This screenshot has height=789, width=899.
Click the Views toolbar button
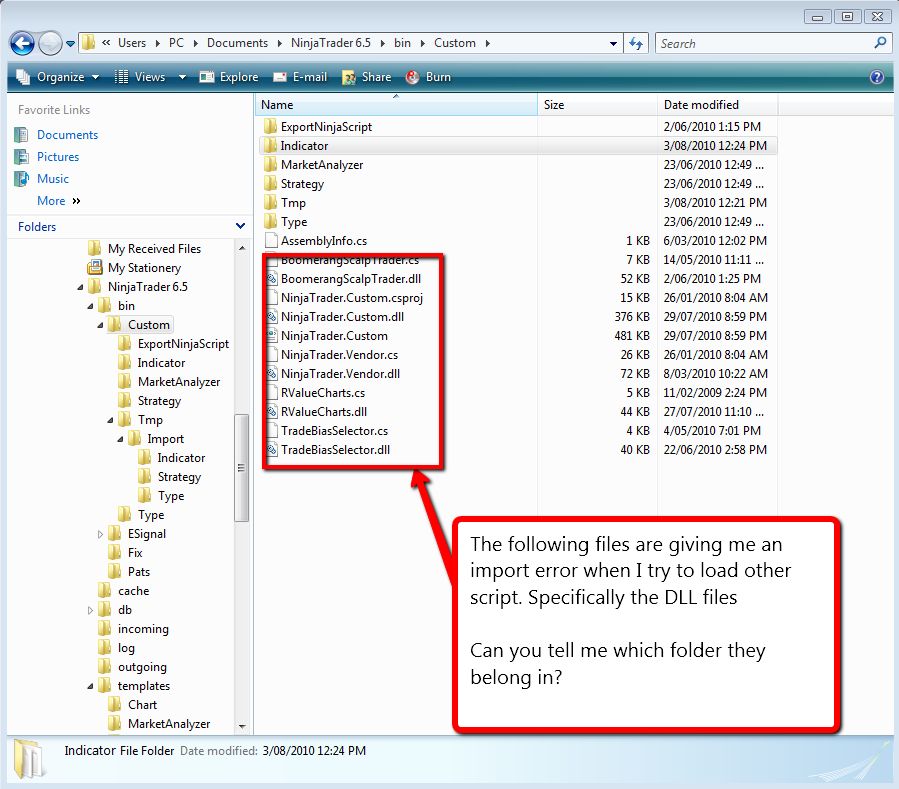pyautogui.click(x=140, y=77)
